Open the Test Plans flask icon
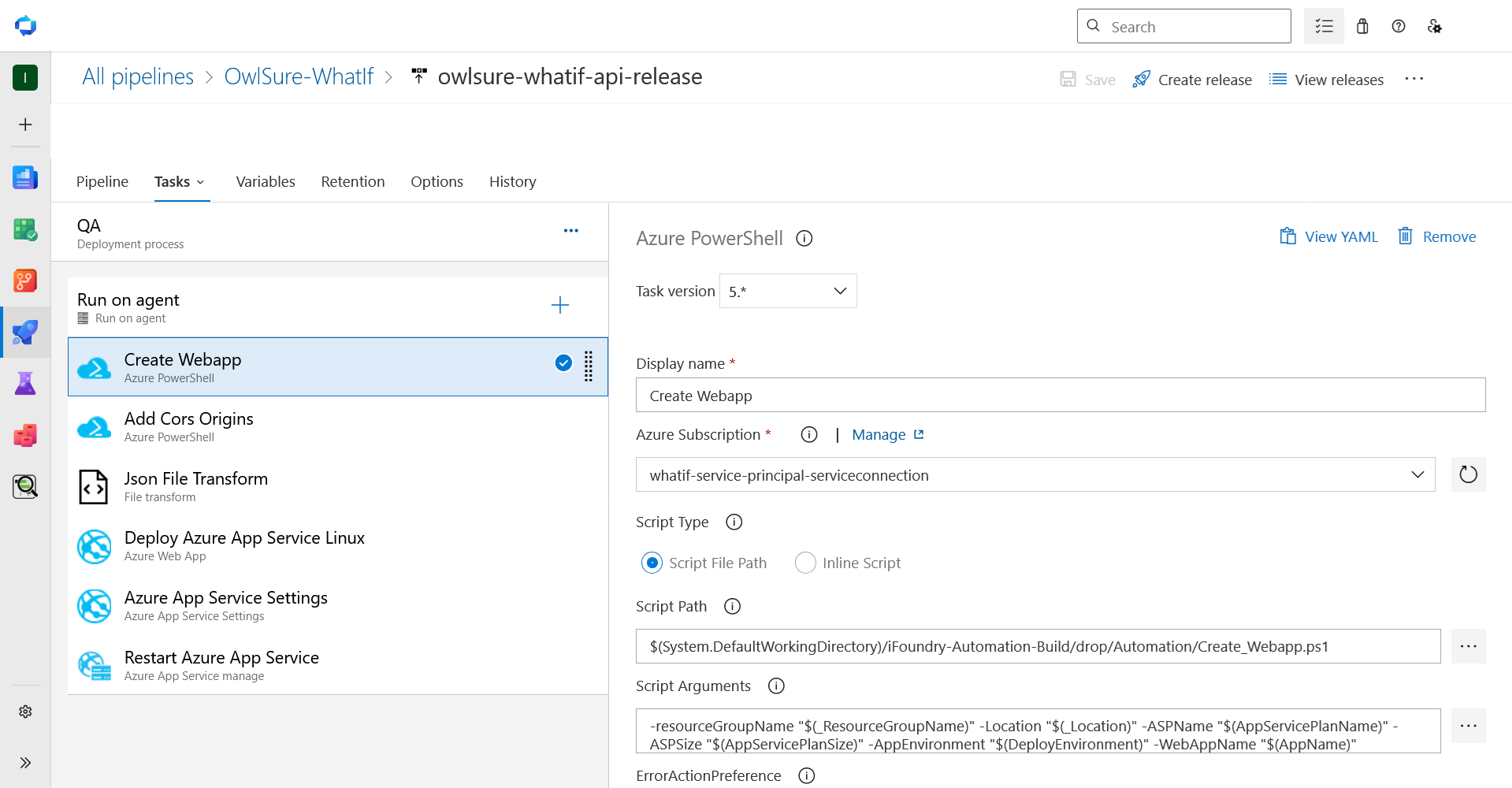The height and width of the screenshot is (788, 1512). (x=25, y=383)
